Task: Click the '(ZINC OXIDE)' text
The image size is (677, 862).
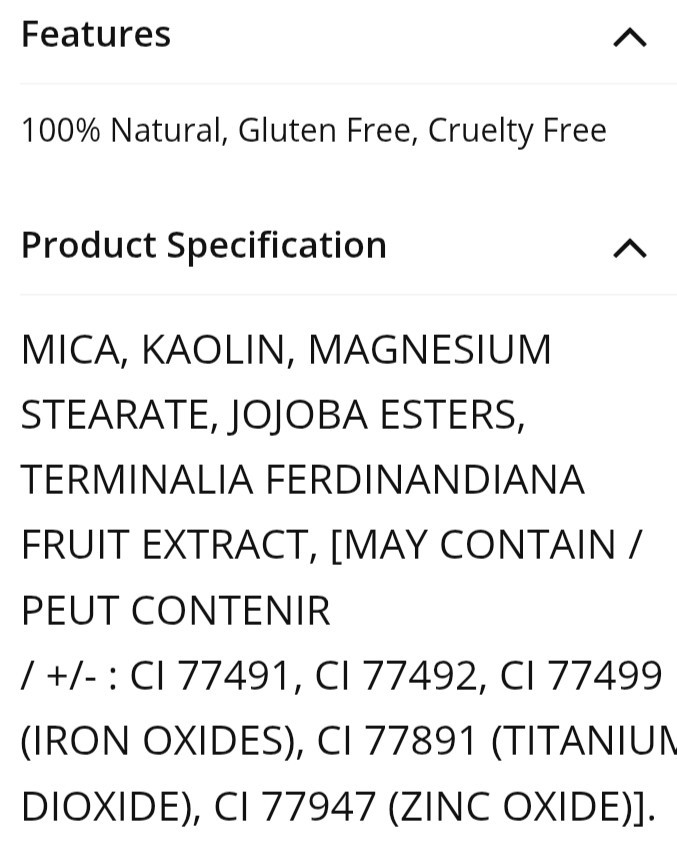Action: coord(520,806)
